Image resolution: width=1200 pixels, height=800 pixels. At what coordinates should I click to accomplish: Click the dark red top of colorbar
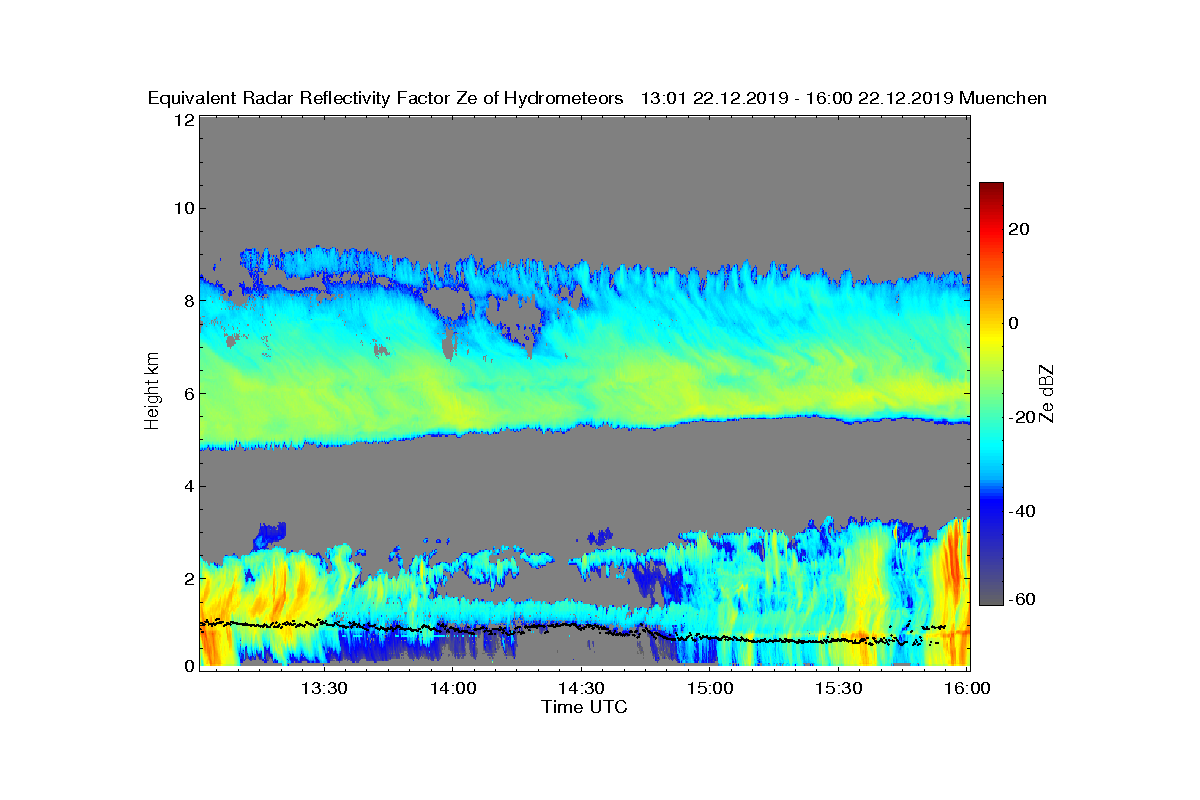[991, 192]
